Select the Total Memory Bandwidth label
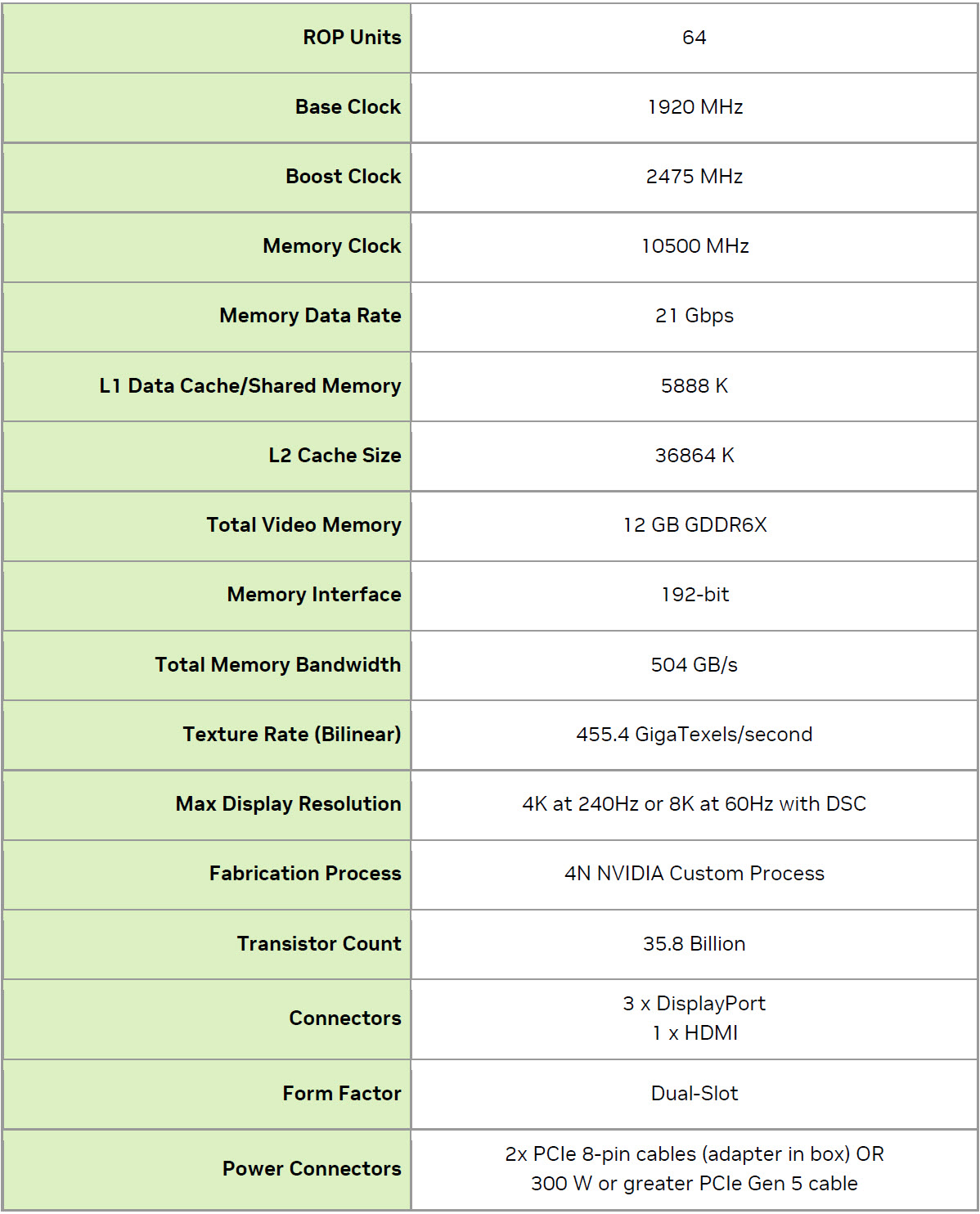This screenshot has height=1214, width=980. click(x=277, y=665)
